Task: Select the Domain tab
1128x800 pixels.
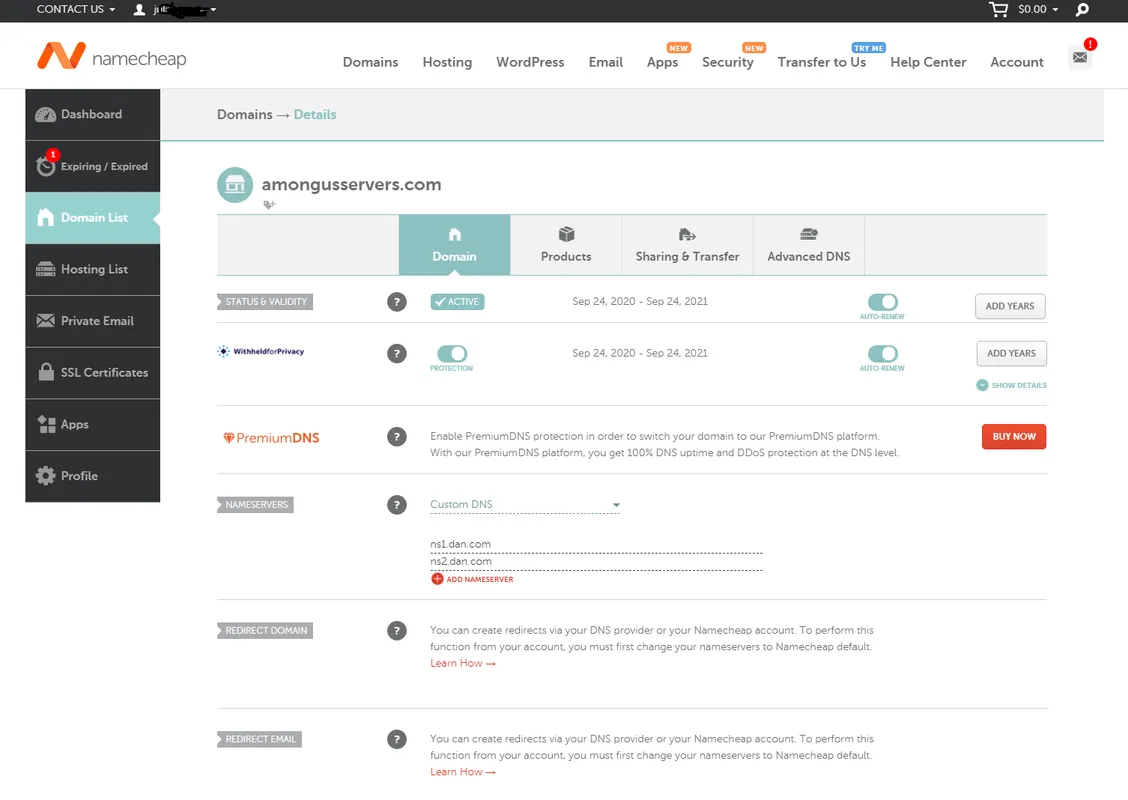Action: tap(455, 245)
